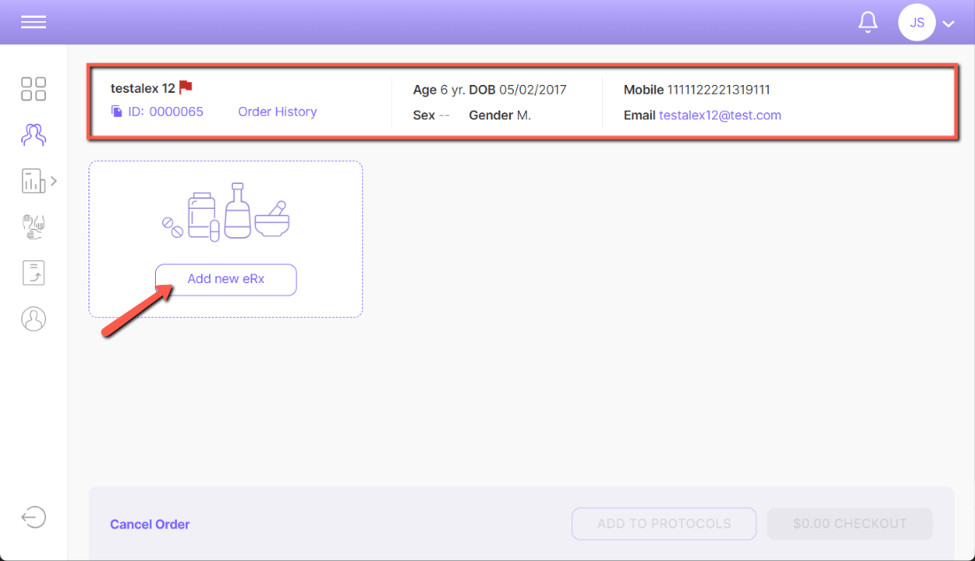Click the red flag next to testalex 12
This screenshot has width=975, height=561.
(186, 88)
